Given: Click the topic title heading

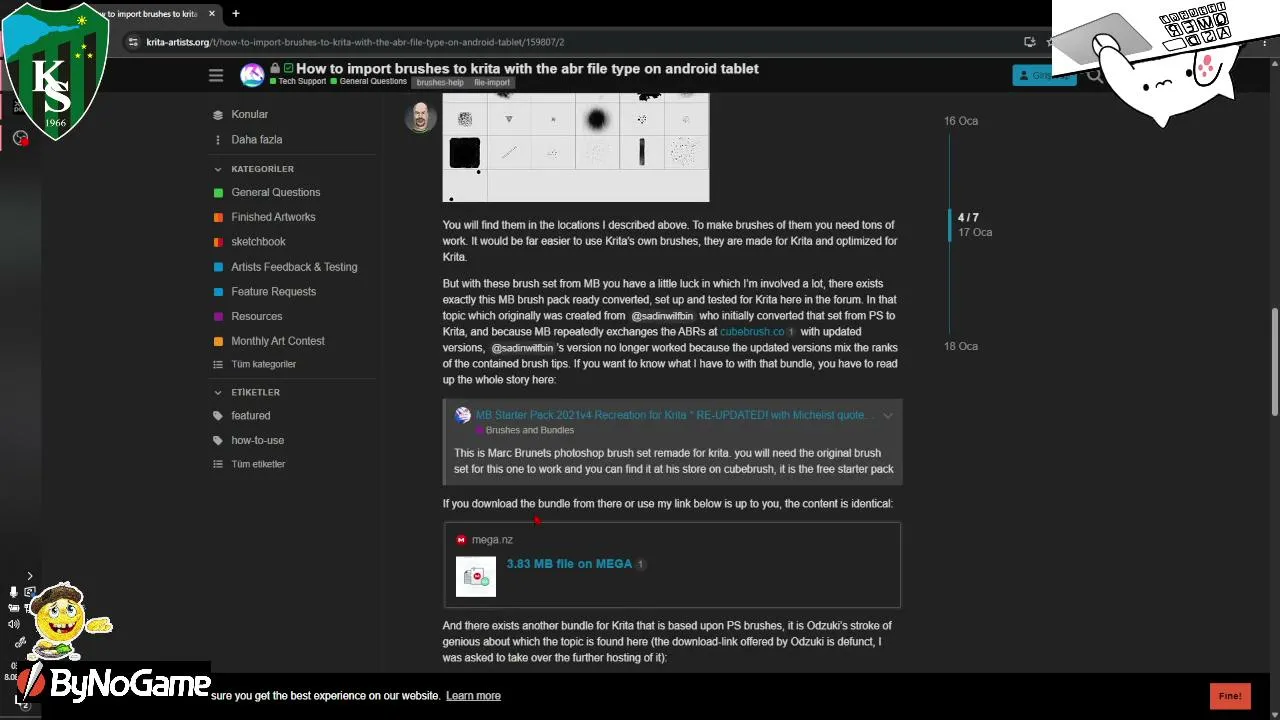Looking at the screenshot, I should coord(527,69).
